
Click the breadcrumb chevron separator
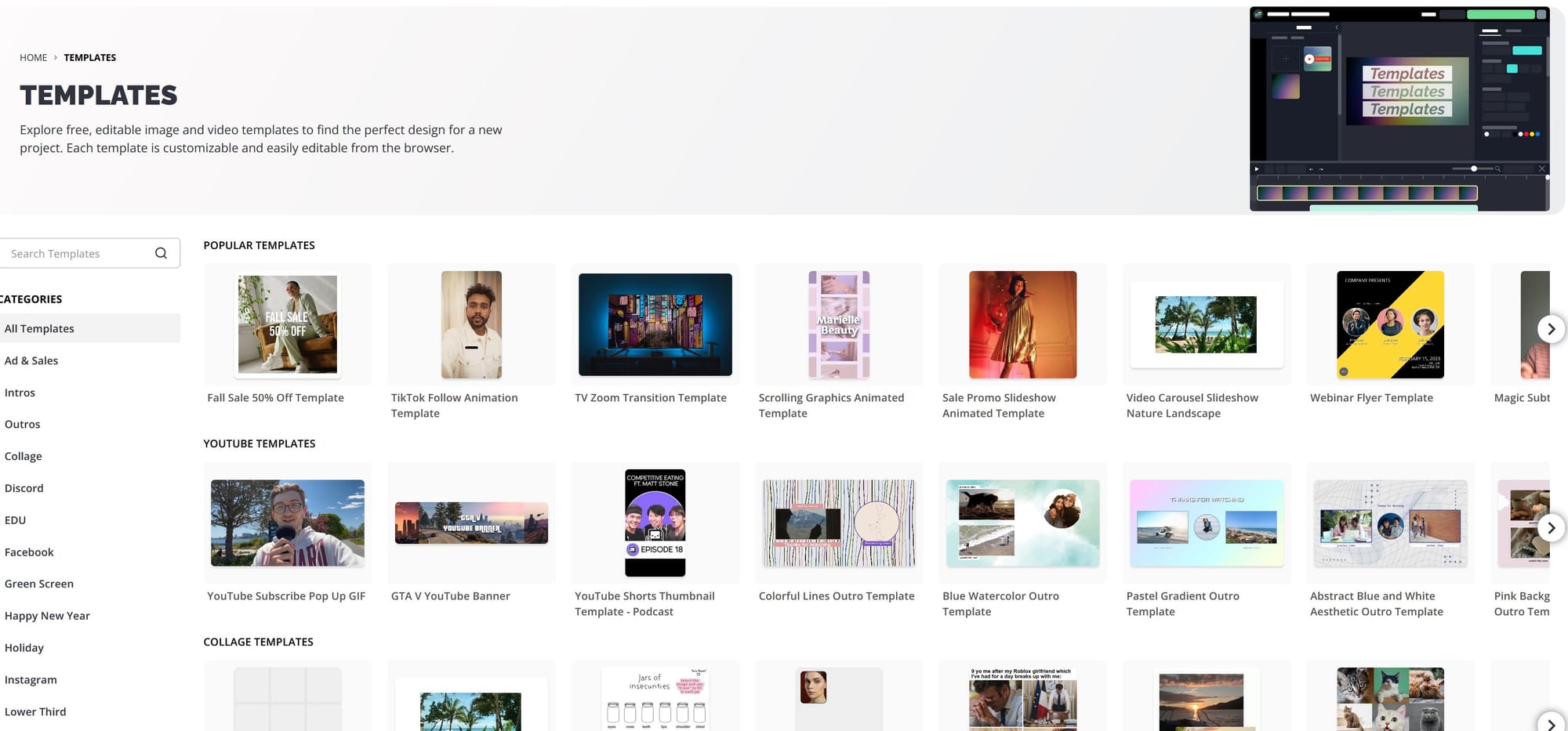56,58
